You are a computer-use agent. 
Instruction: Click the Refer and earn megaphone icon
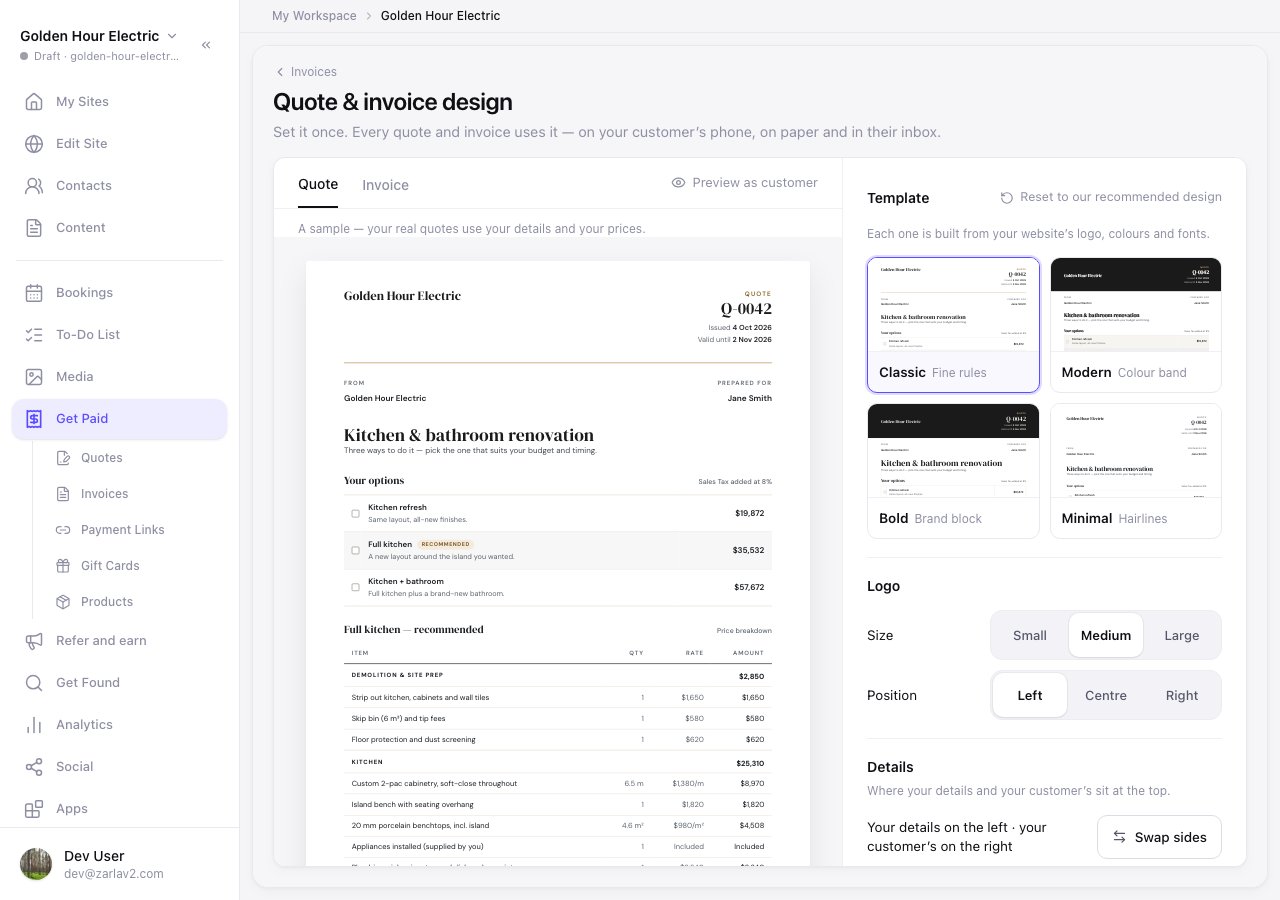click(x=34, y=641)
